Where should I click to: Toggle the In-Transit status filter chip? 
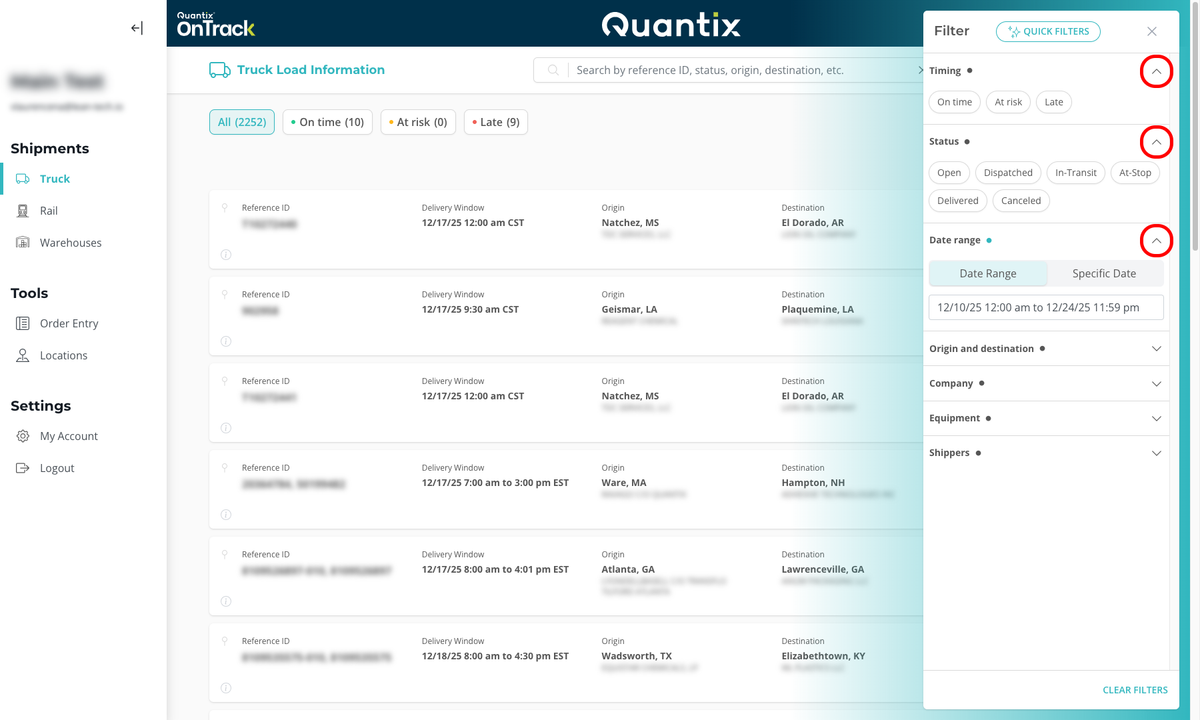(x=1075, y=173)
